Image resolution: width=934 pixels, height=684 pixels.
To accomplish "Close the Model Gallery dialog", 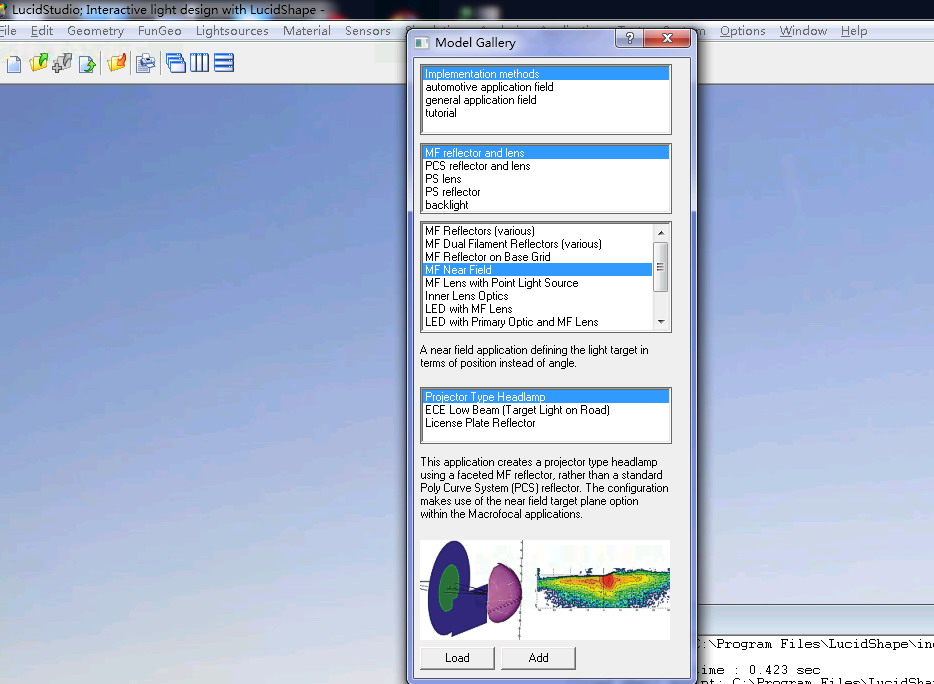I will click(667, 39).
